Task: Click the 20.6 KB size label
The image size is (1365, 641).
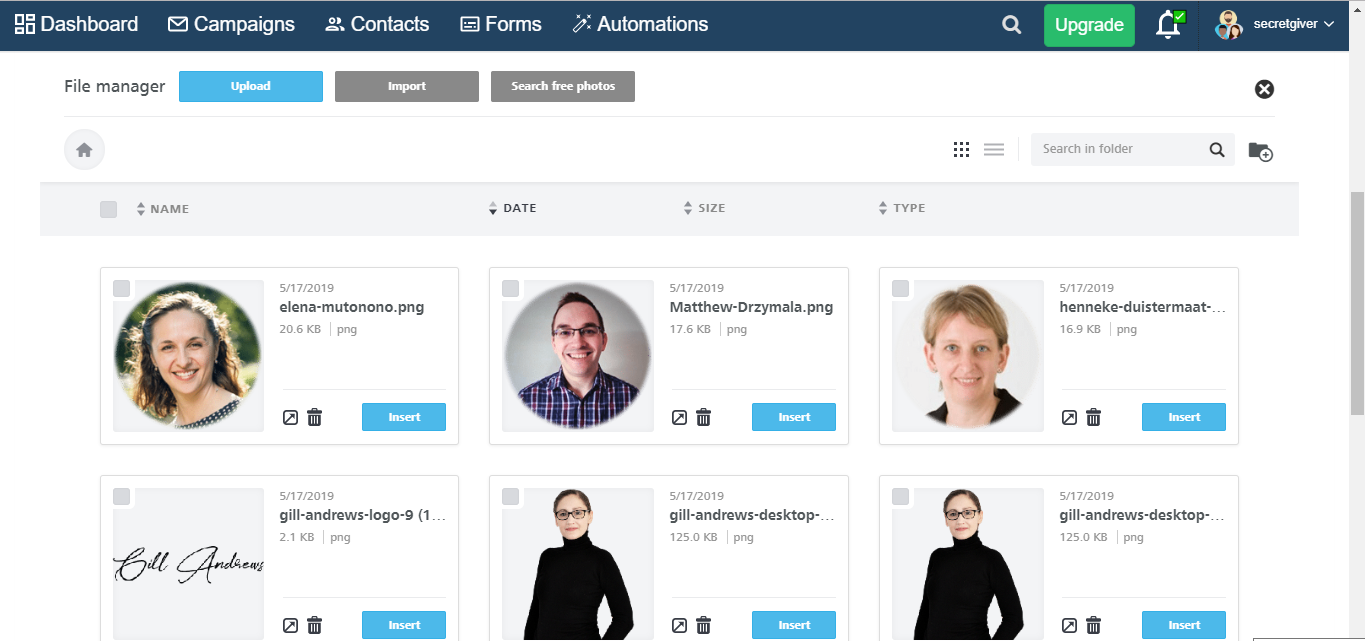Action: 300,329
